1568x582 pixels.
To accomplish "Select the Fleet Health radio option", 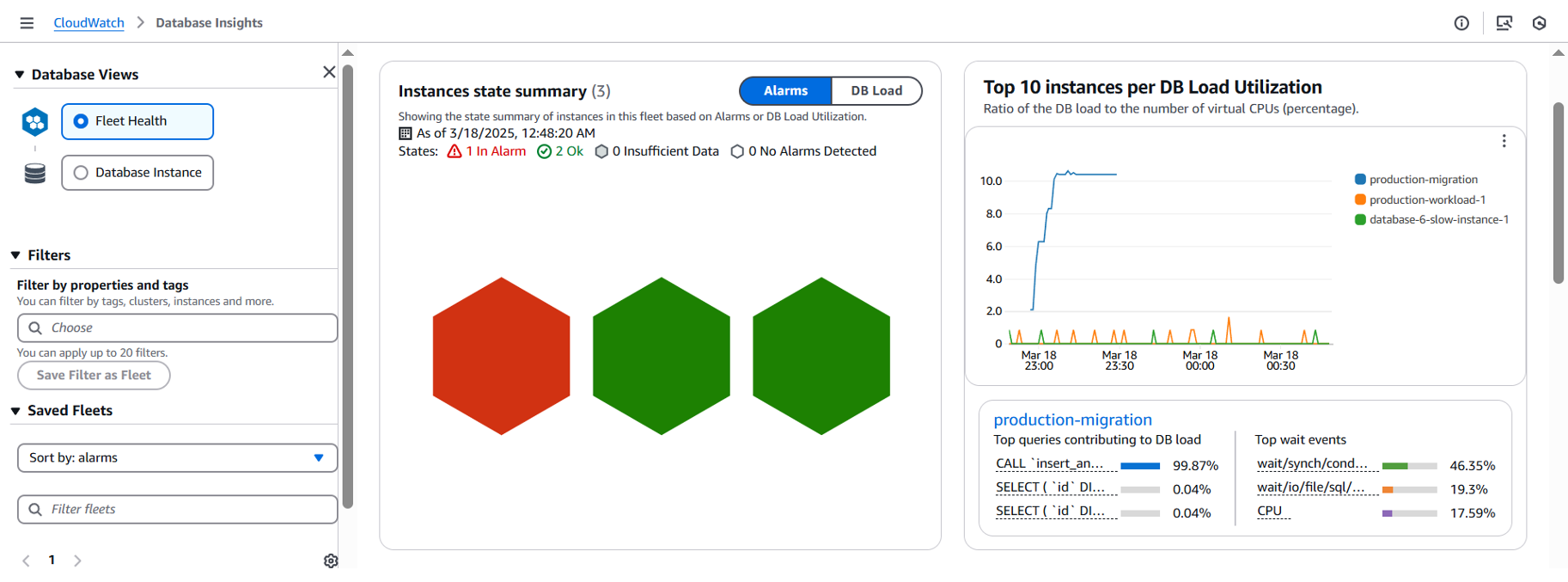I will 137,121.
